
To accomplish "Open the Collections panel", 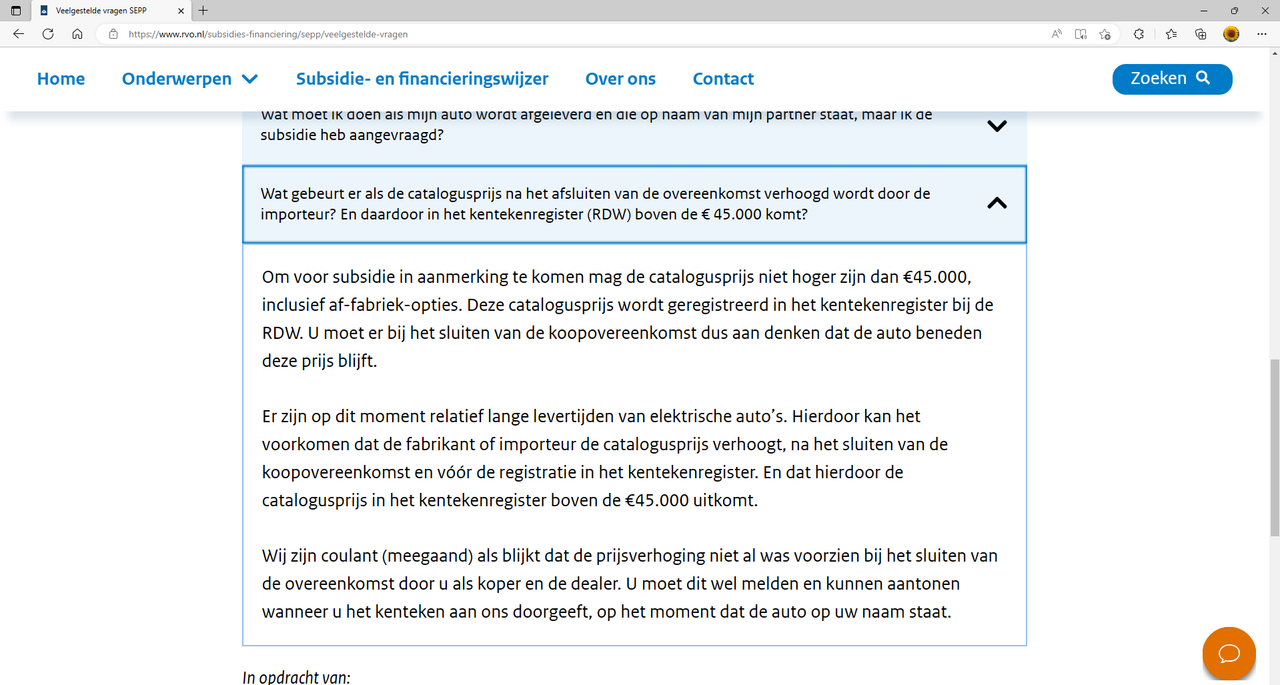I will pos(1201,33).
